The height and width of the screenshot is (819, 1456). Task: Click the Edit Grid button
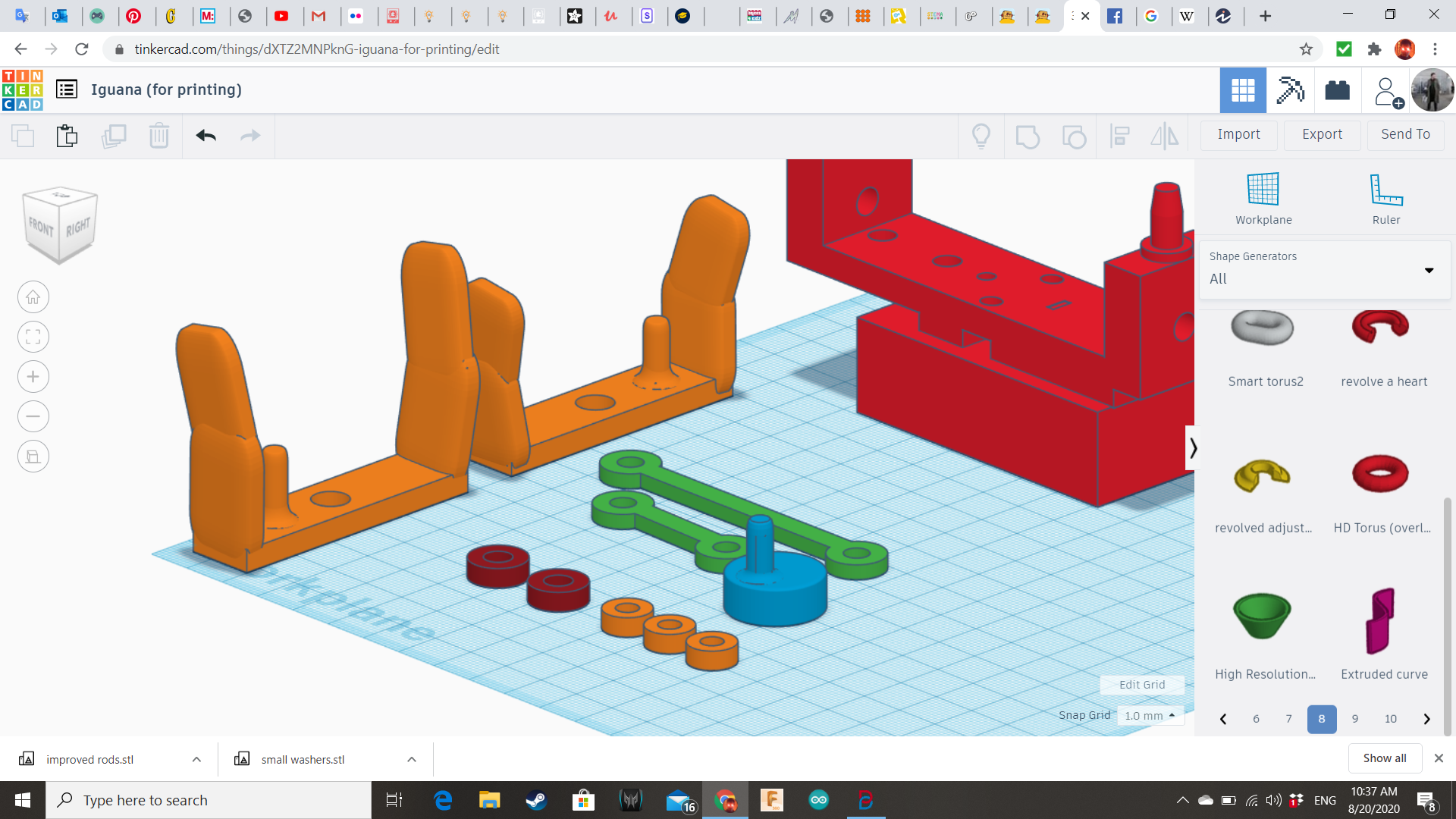pyautogui.click(x=1142, y=685)
